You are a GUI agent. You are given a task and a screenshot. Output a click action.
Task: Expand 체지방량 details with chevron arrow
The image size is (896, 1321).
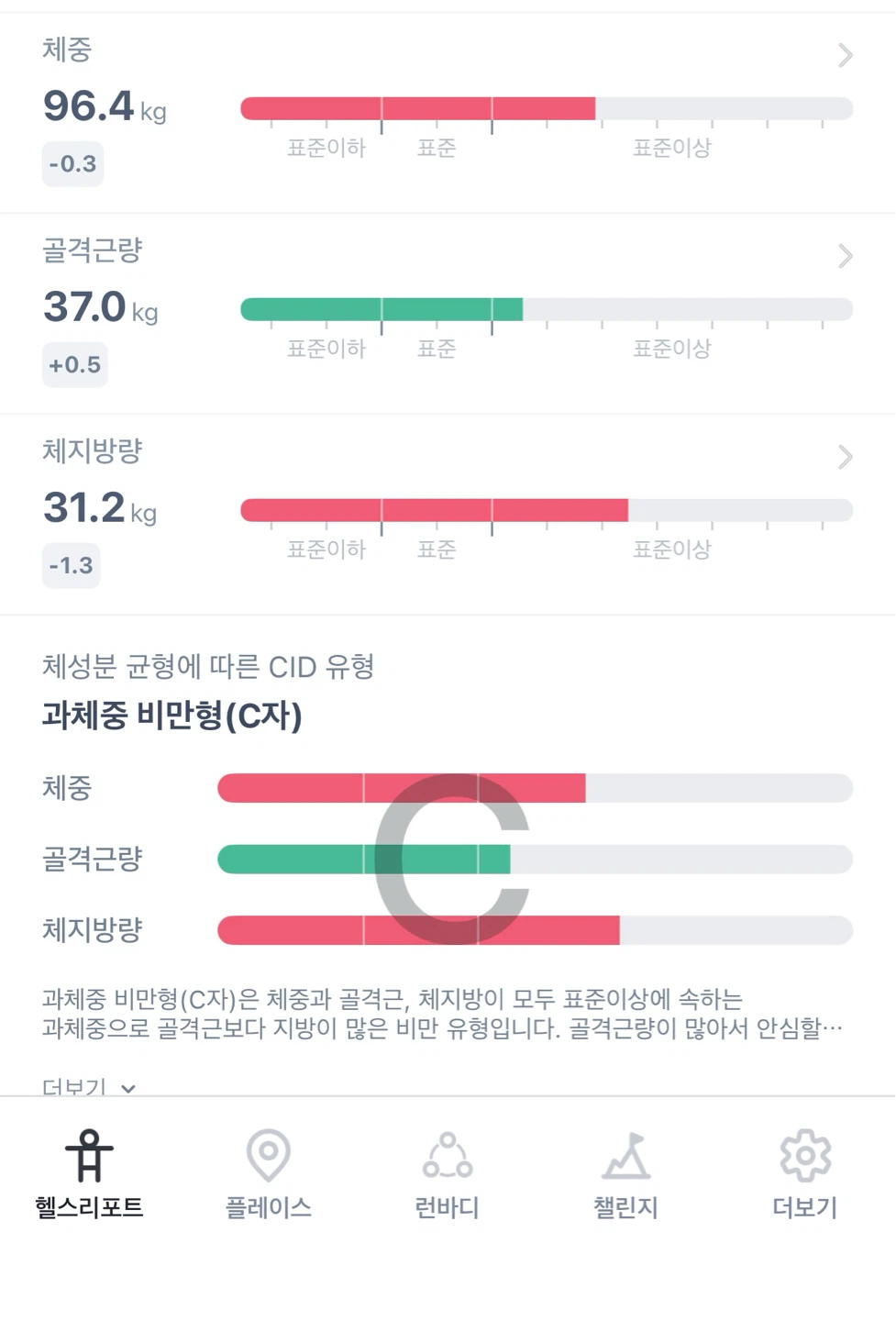coord(846,457)
